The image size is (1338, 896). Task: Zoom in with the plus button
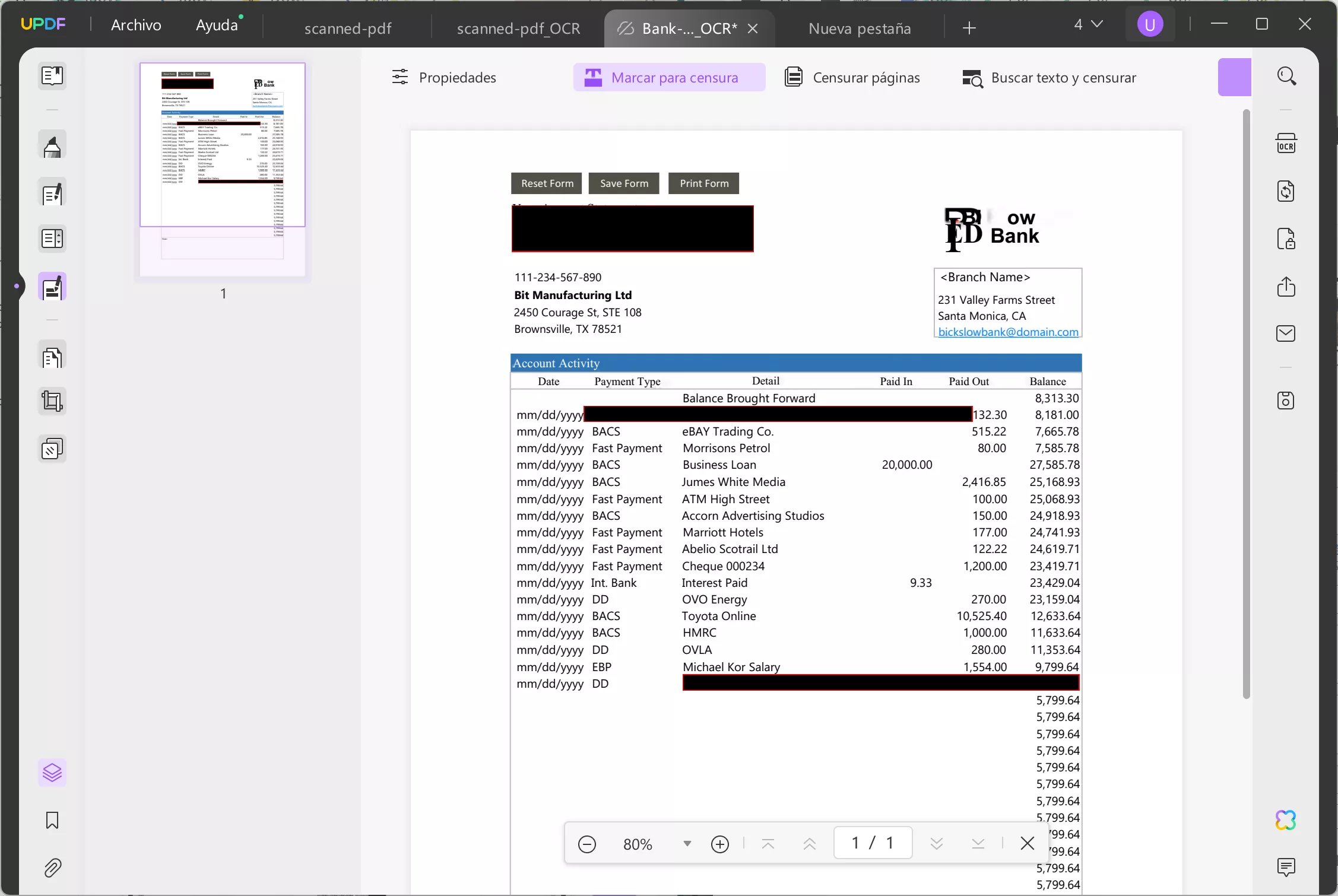pyautogui.click(x=720, y=844)
